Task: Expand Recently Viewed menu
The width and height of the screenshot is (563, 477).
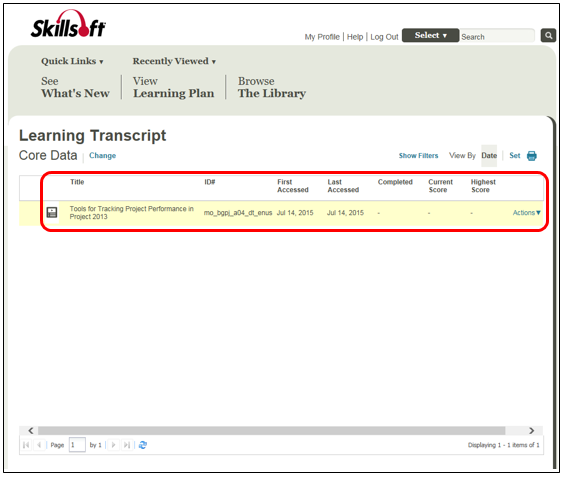Action: (174, 61)
